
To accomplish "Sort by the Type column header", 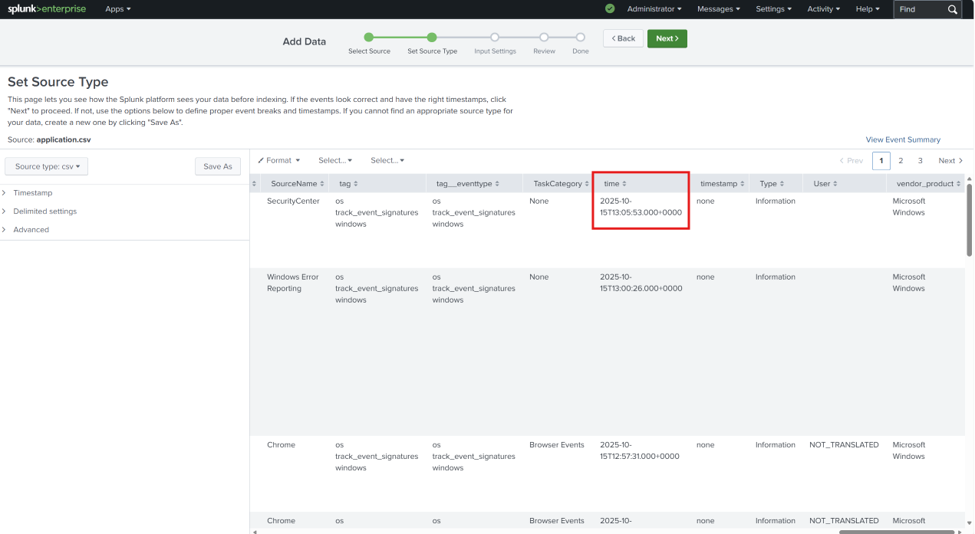I will pyautogui.click(x=772, y=183).
